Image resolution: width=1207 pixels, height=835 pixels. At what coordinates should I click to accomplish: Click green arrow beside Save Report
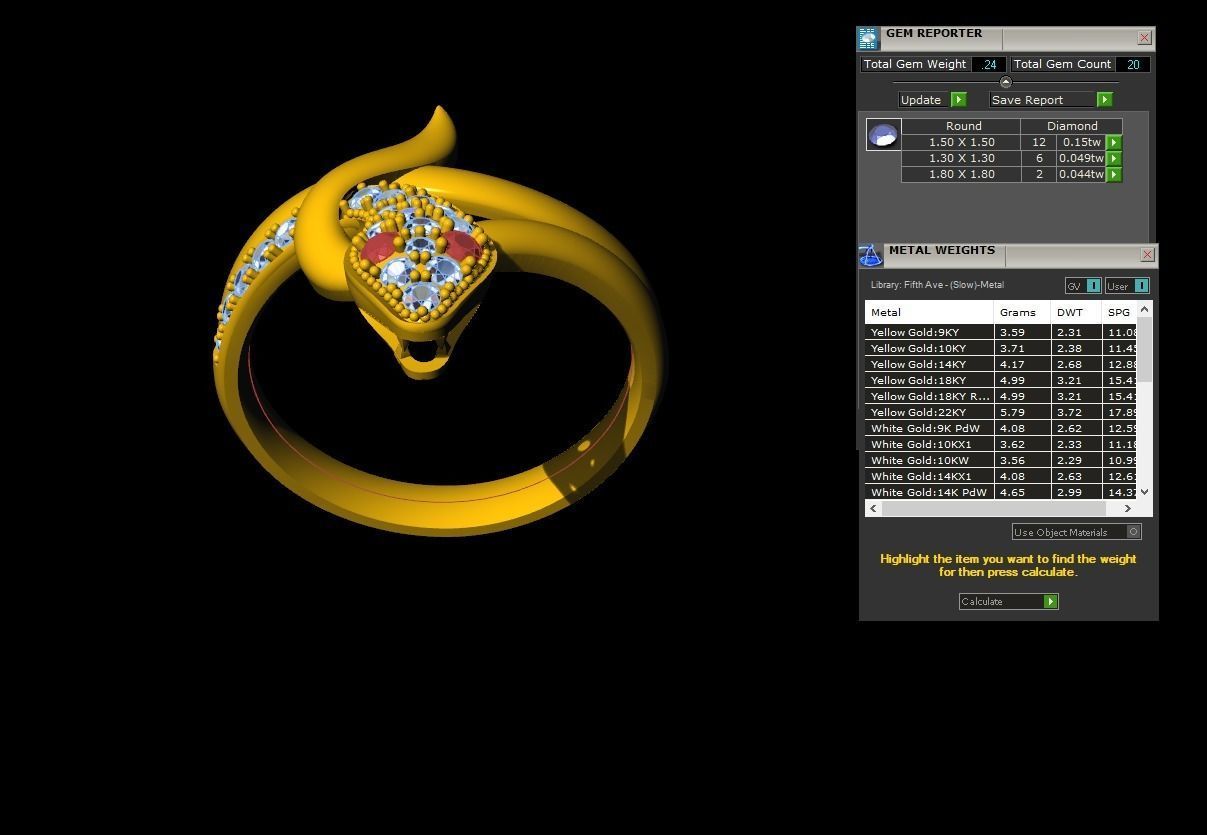pyautogui.click(x=1105, y=100)
